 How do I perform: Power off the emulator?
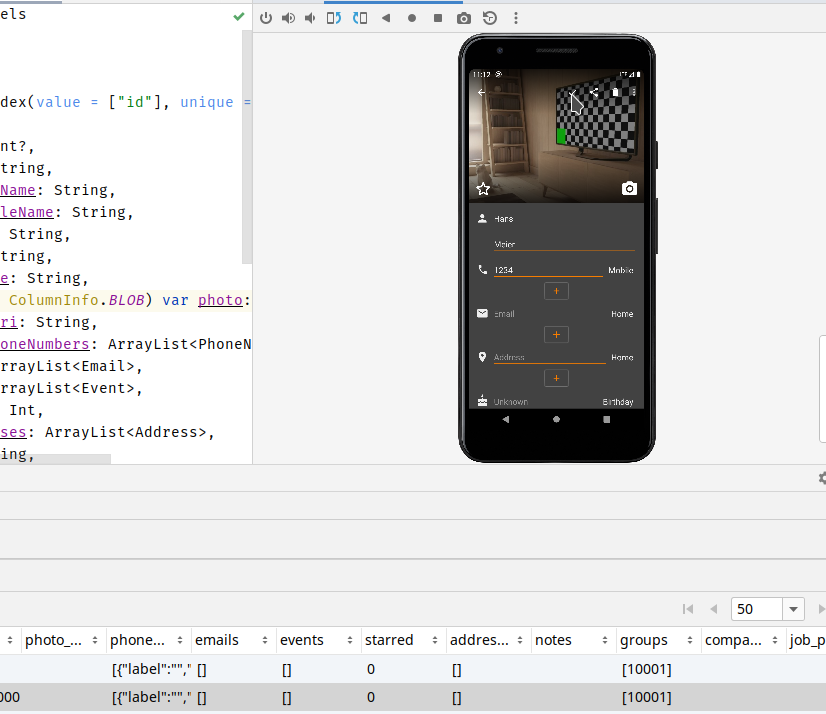[265, 18]
